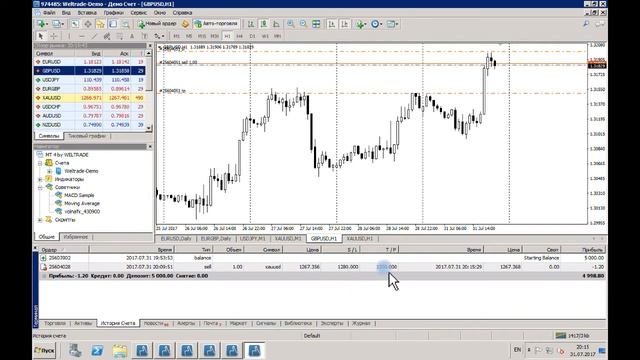Switch chart to bar chart mode
This screenshot has width=640, height=360.
(251, 24)
